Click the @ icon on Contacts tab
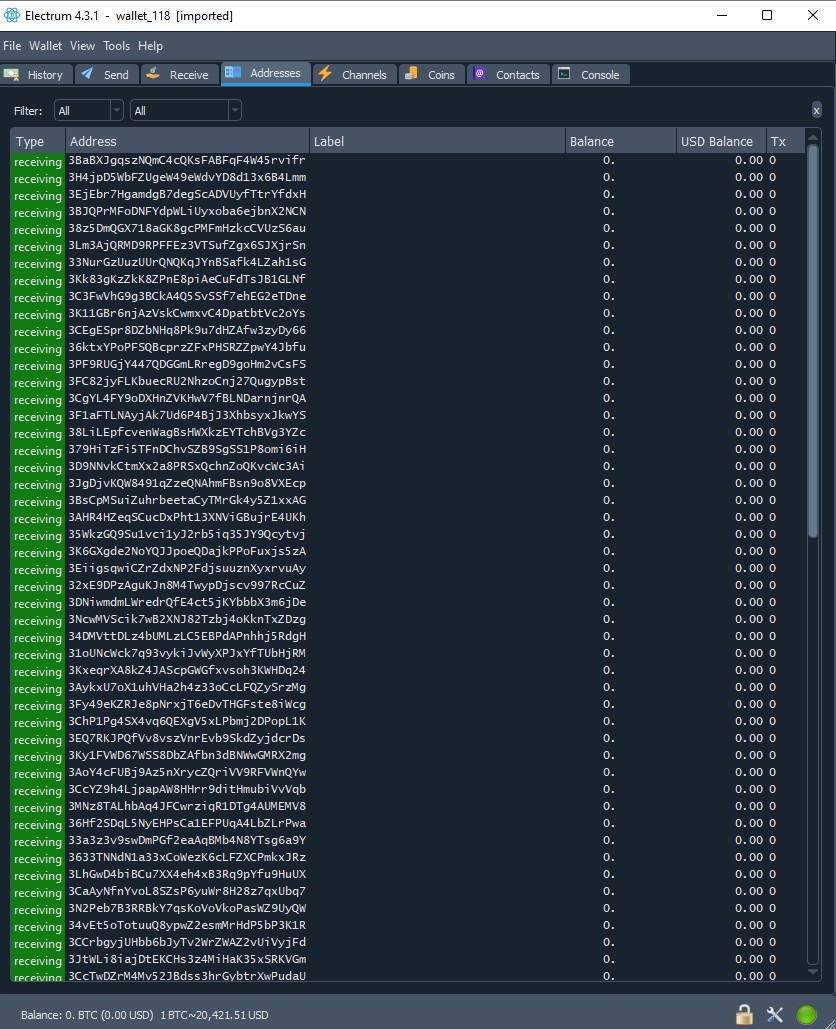 tap(481, 73)
